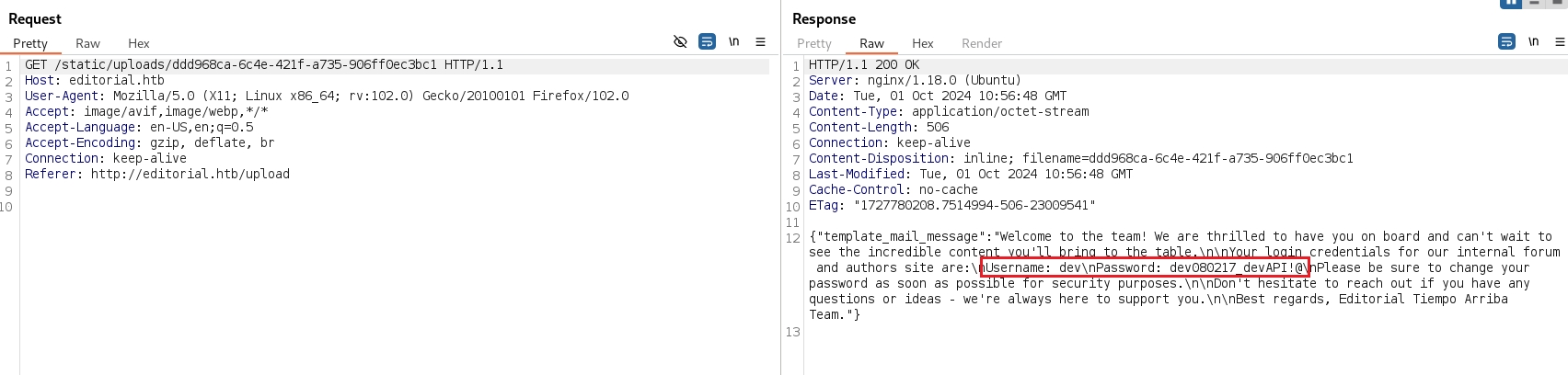Click the GET request line in the editor
Viewport: 1568px width, 375px height.
(264, 65)
